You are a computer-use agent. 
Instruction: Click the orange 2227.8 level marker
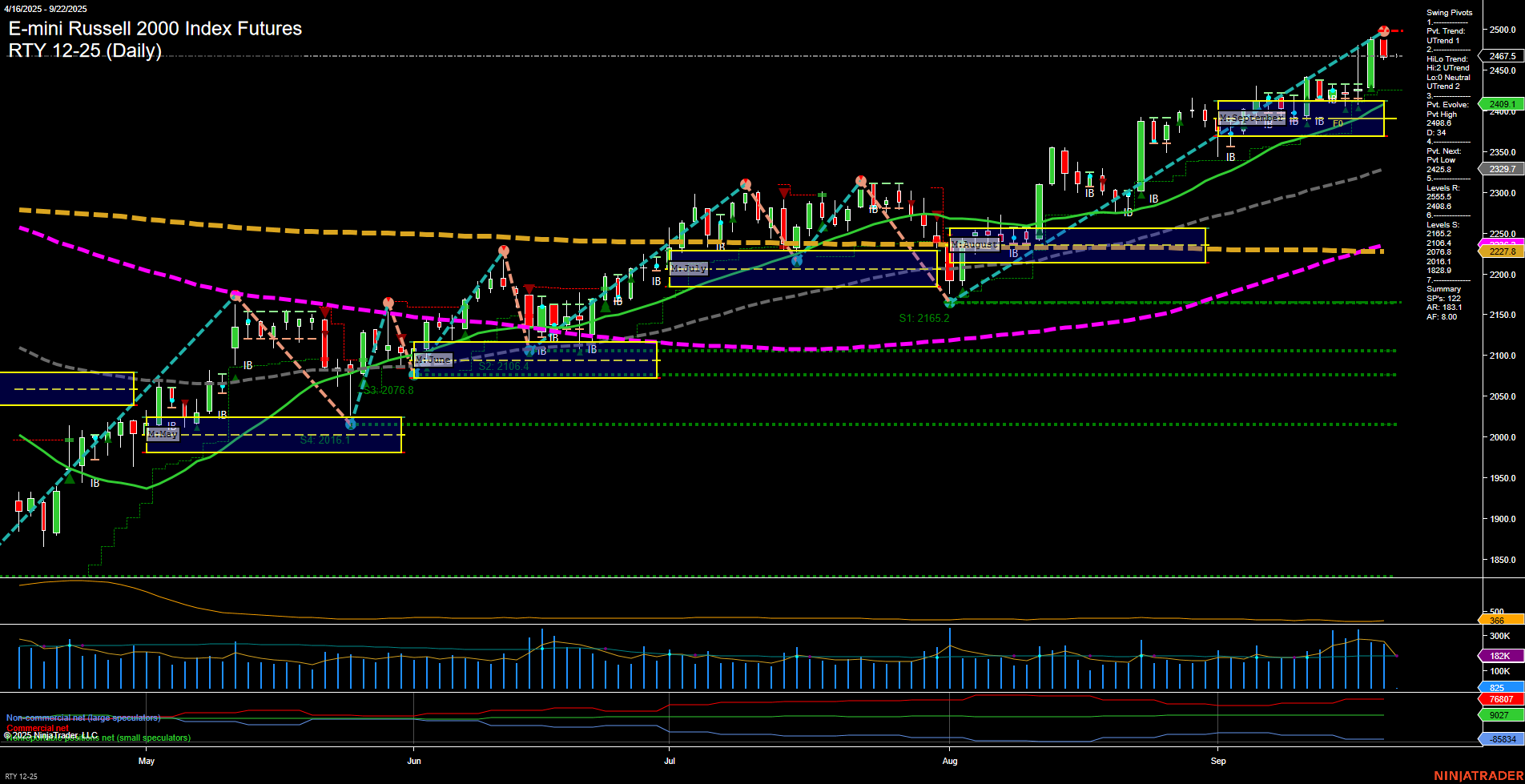tap(1503, 251)
